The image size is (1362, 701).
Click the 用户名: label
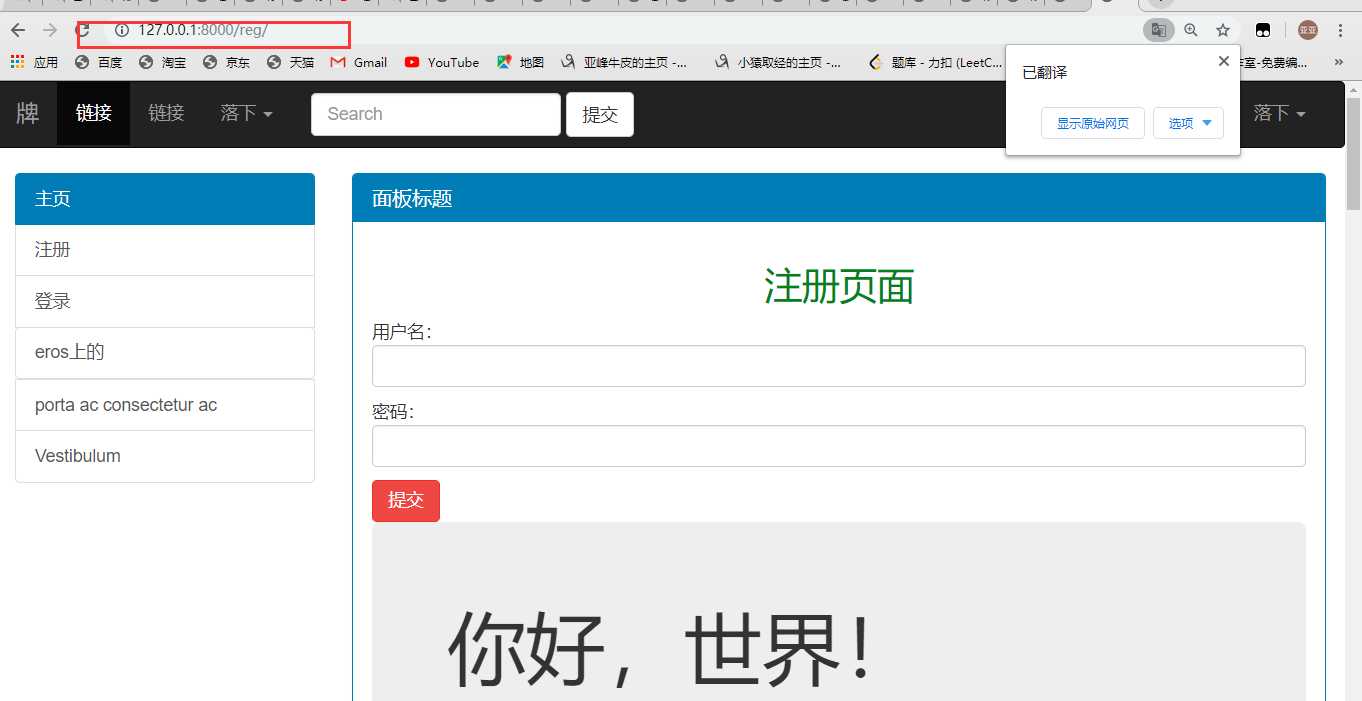point(402,332)
